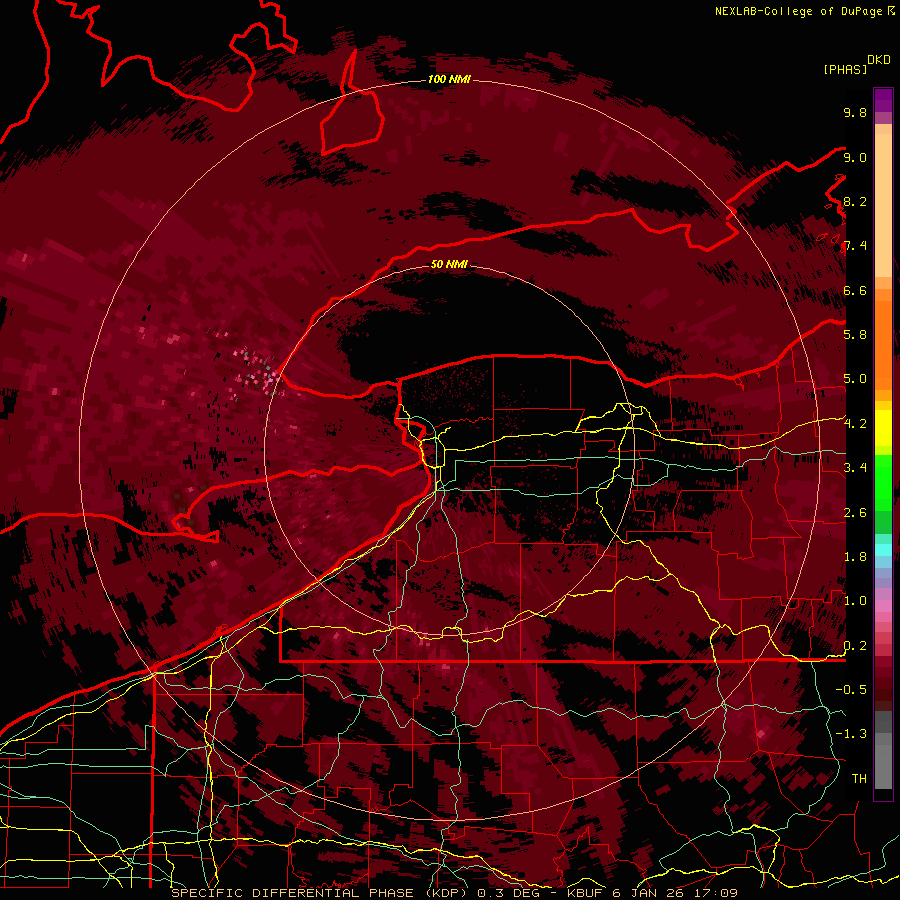This screenshot has width=900, height=900.
Task: Pick the purple band atop the color scale
Action: point(883,100)
